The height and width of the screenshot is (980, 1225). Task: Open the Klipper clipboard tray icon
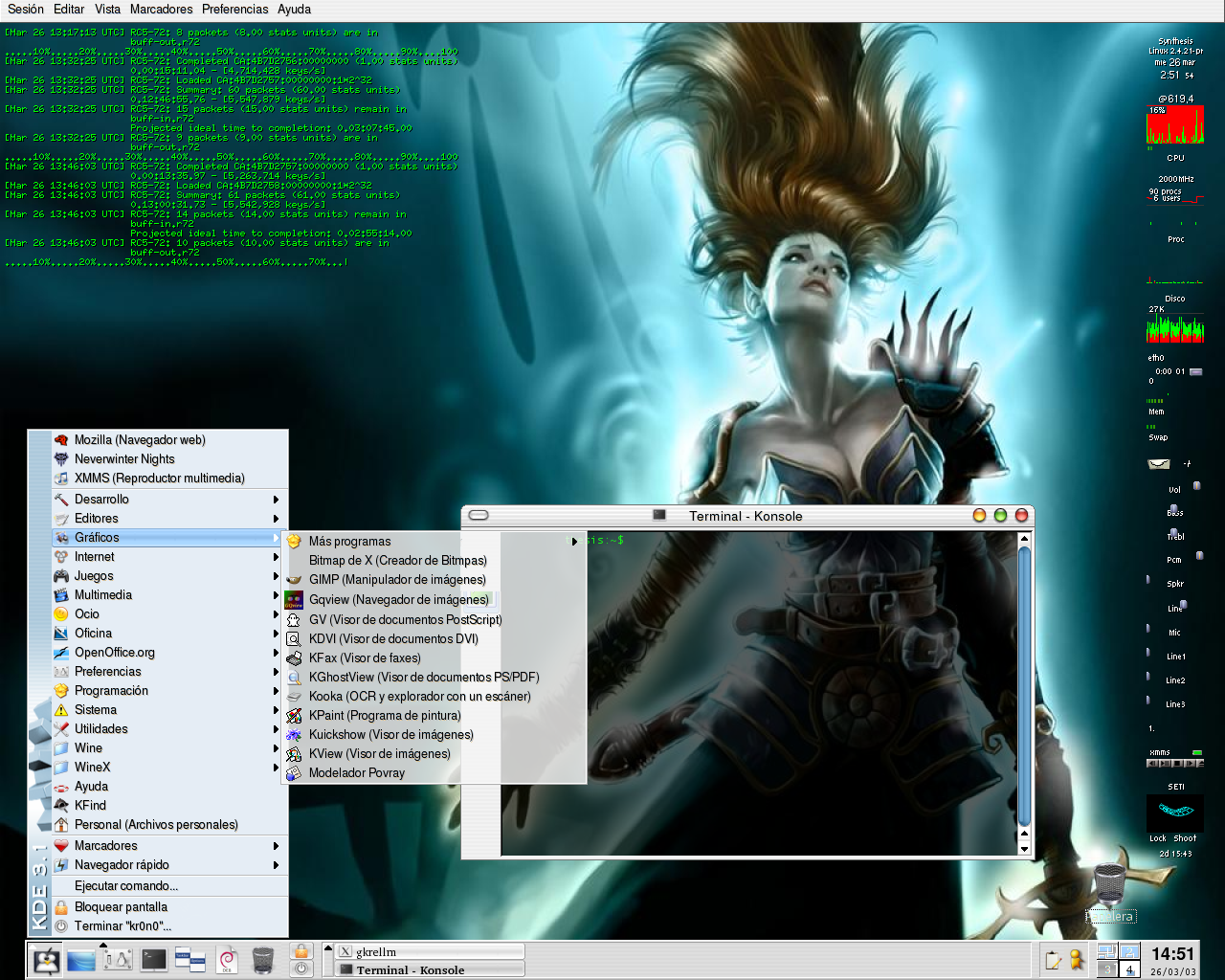pos(1055,960)
